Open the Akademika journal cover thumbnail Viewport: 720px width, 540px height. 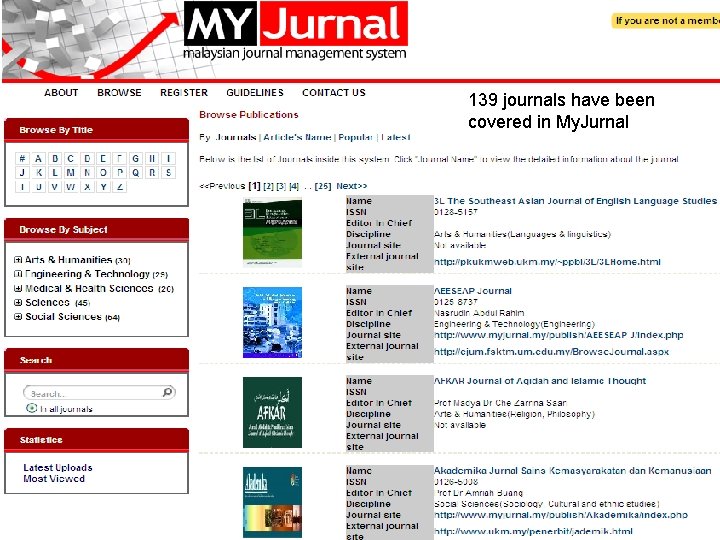point(272,502)
